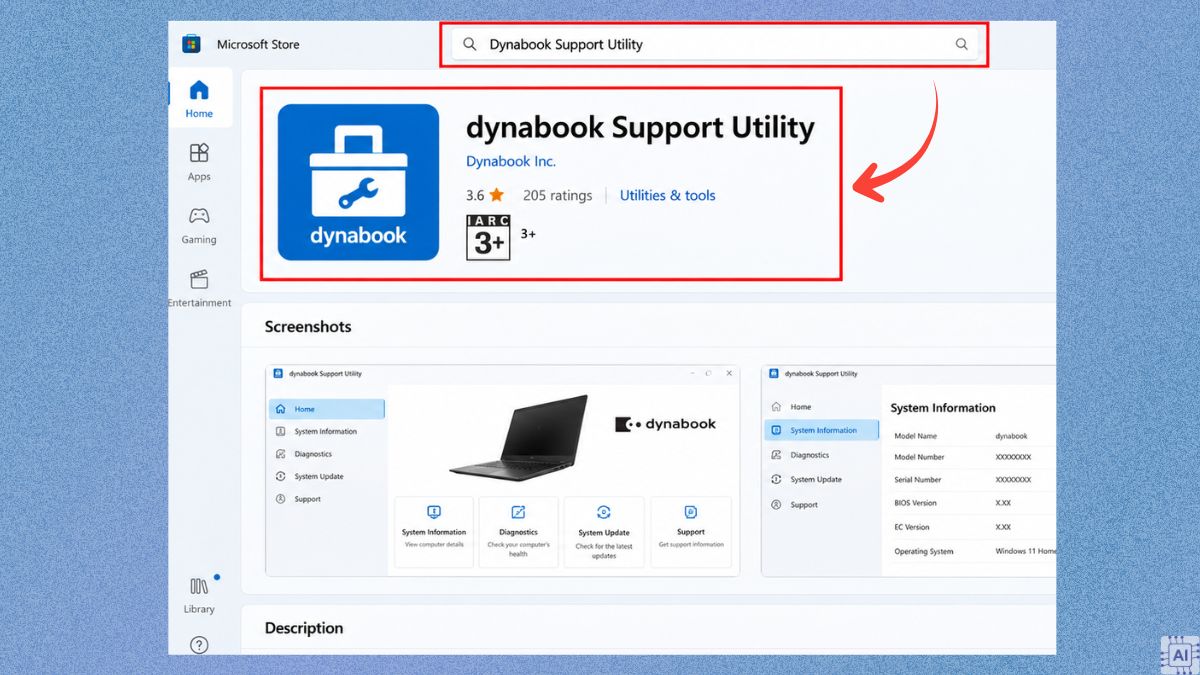This screenshot has width=1200, height=675.
Task: Open the first screenshot showing the laptop home
Action: click(x=503, y=470)
